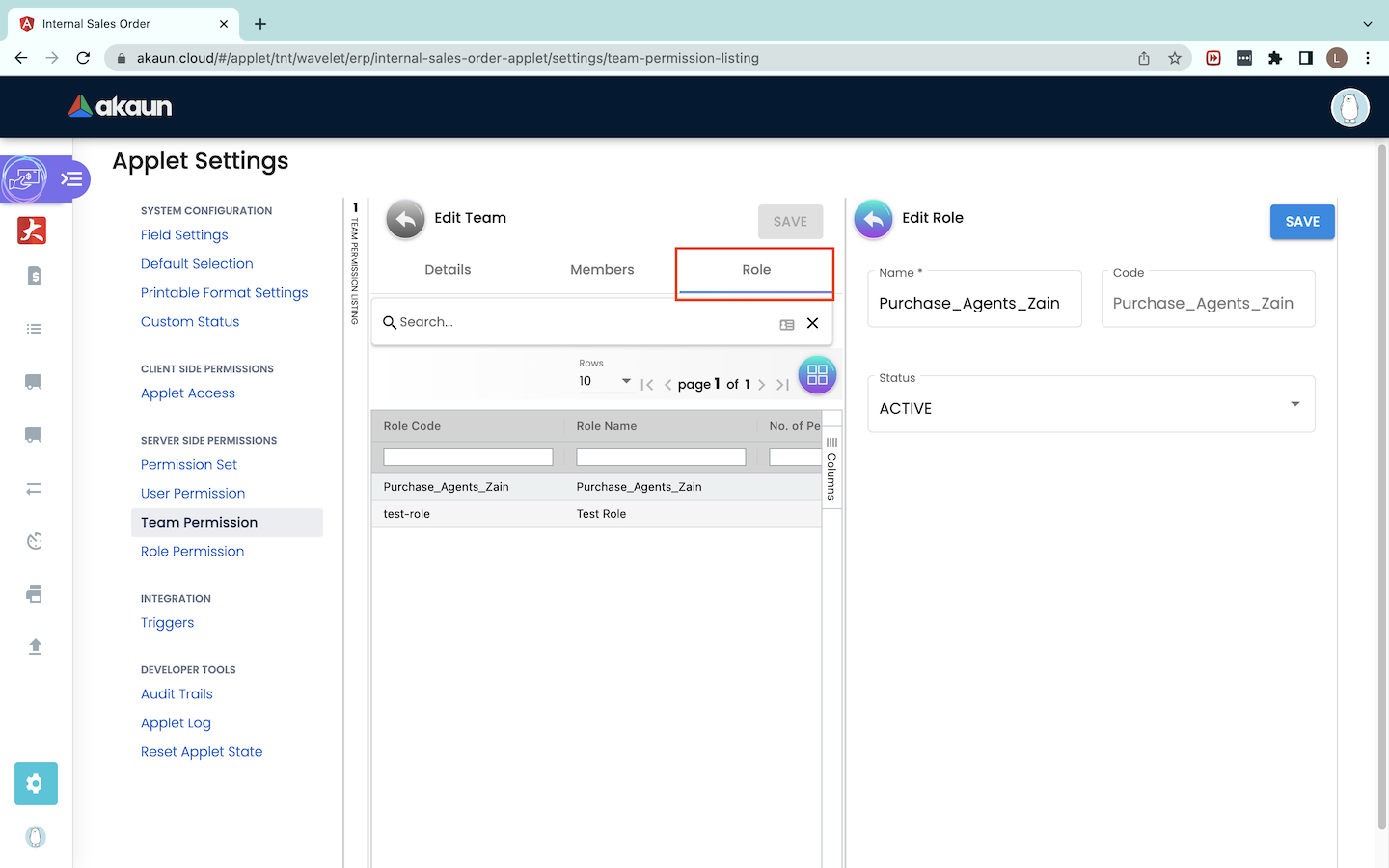Open the grid view round button
This screenshot has height=868, width=1389.
coord(817,375)
